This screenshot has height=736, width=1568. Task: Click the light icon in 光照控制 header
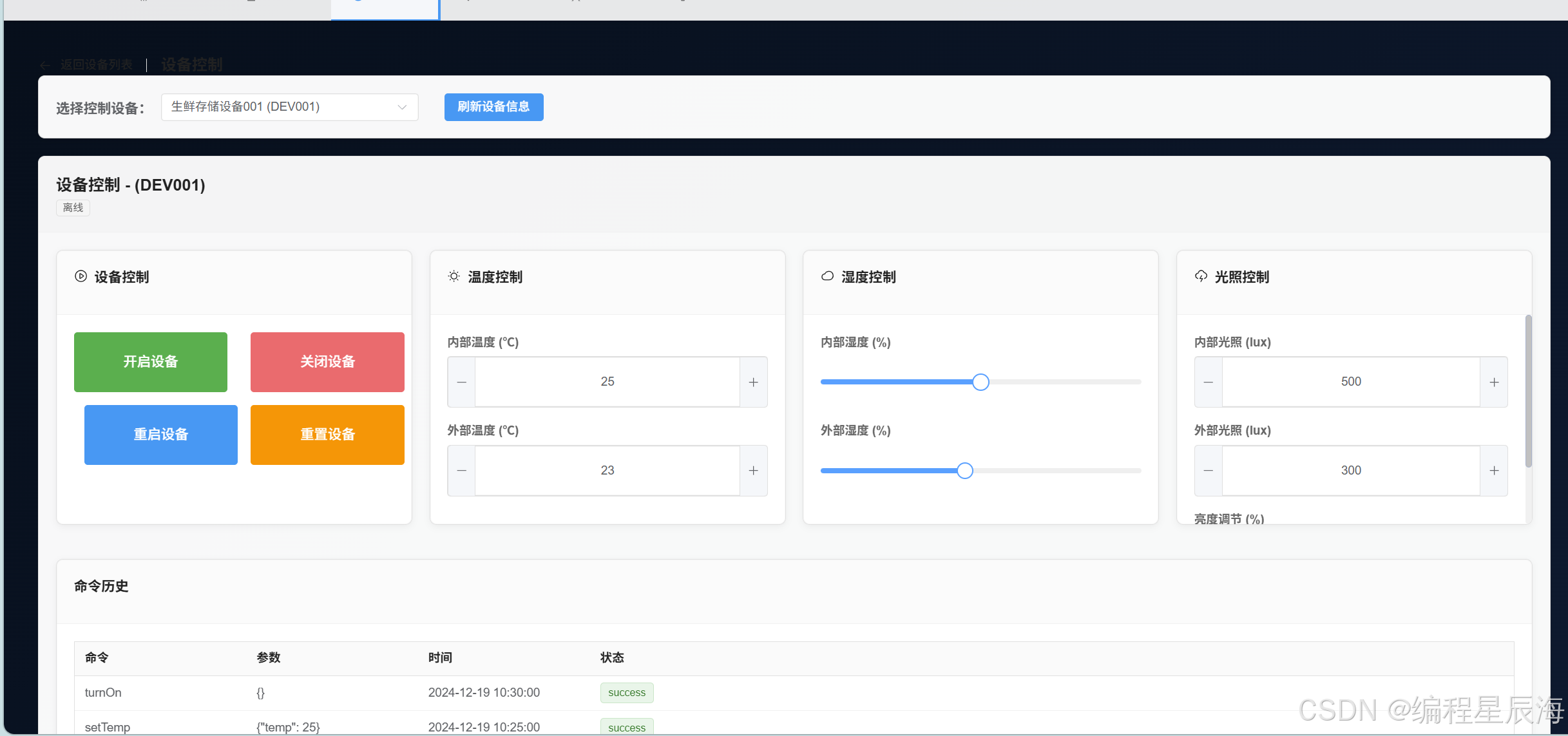(x=1201, y=276)
